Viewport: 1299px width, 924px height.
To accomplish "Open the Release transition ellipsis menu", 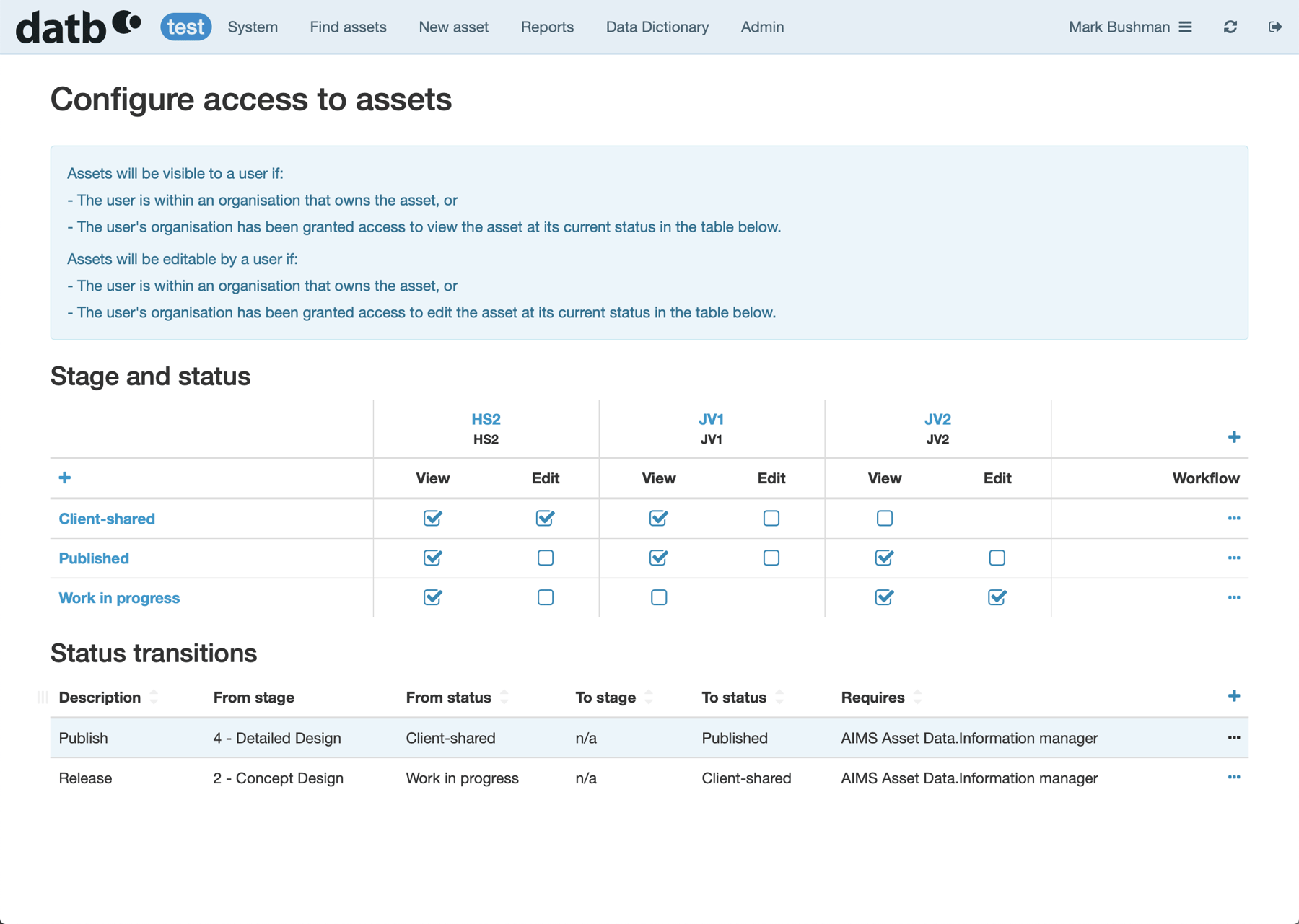I will coord(1233,777).
